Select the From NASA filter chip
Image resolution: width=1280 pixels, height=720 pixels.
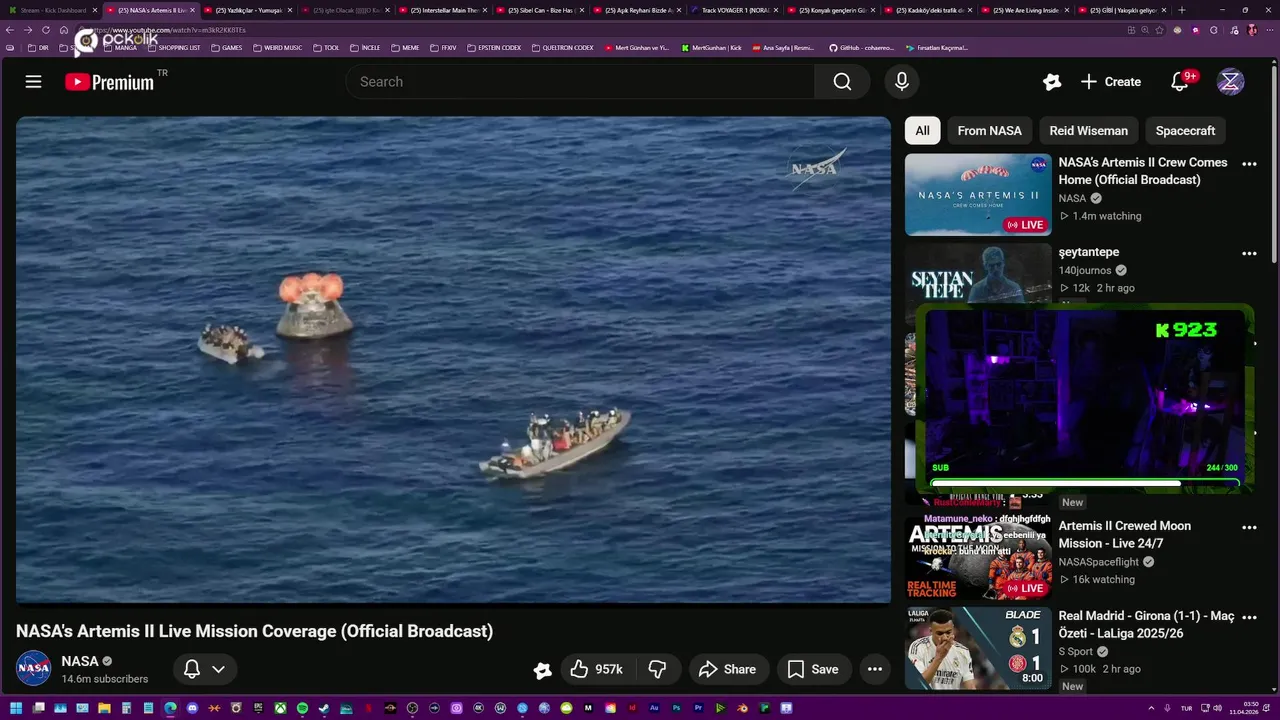[x=989, y=131]
